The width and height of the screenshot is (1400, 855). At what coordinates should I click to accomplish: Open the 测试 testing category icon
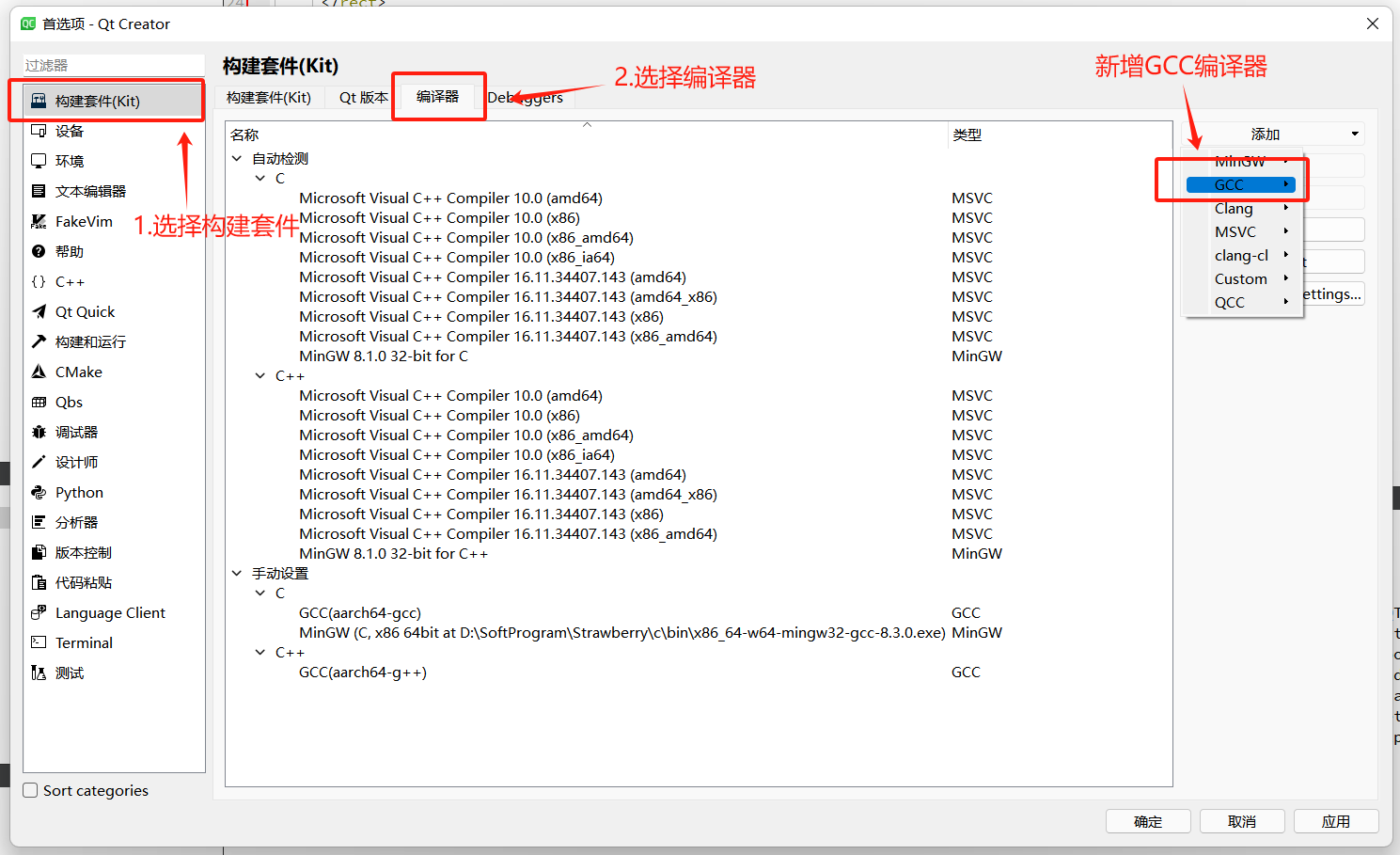[x=39, y=673]
